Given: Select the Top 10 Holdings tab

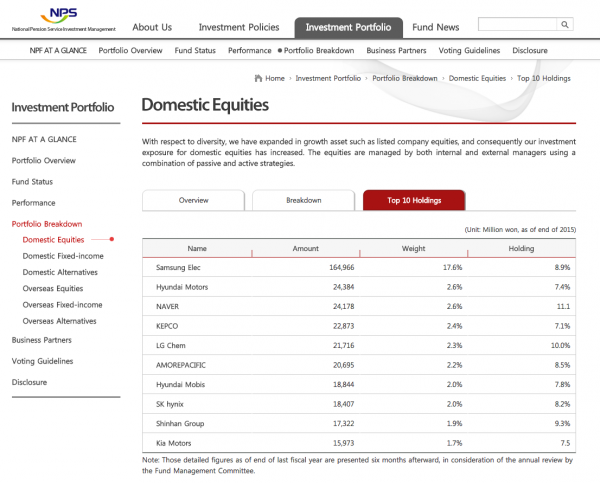Looking at the screenshot, I should click(x=414, y=200).
